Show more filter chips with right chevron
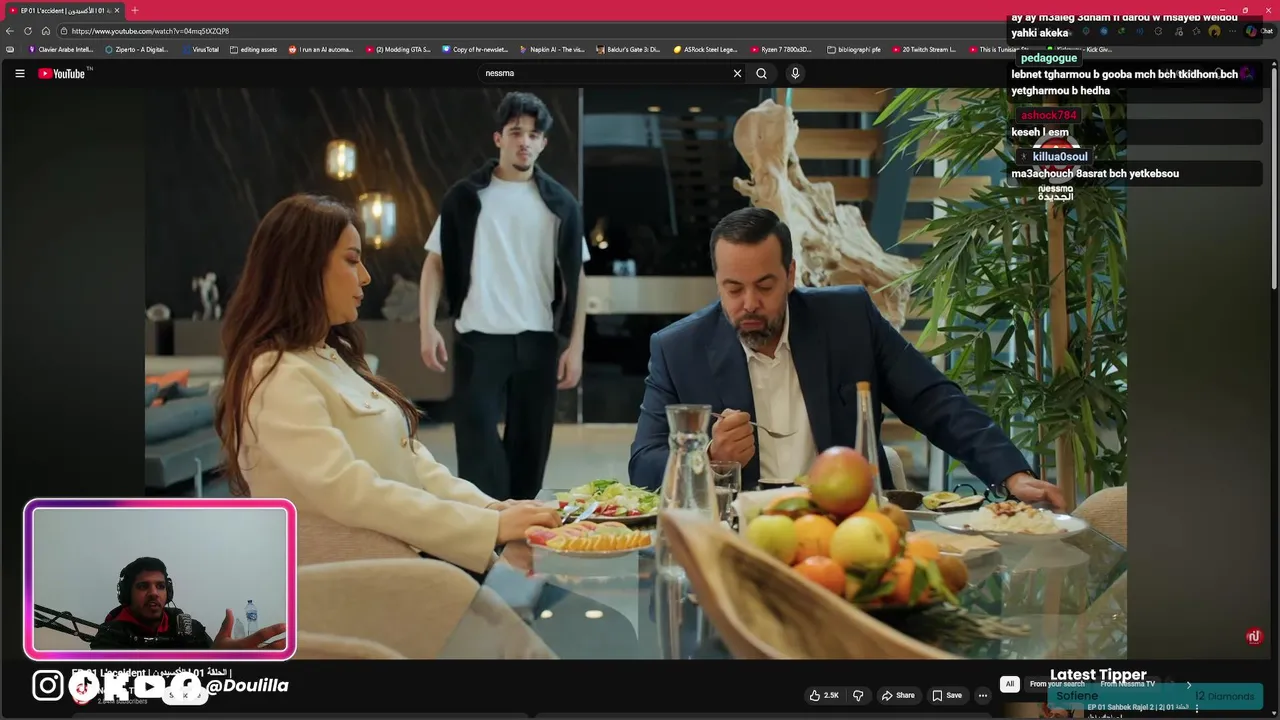Viewport: 1280px width, 720px height. click(1189, 684)
